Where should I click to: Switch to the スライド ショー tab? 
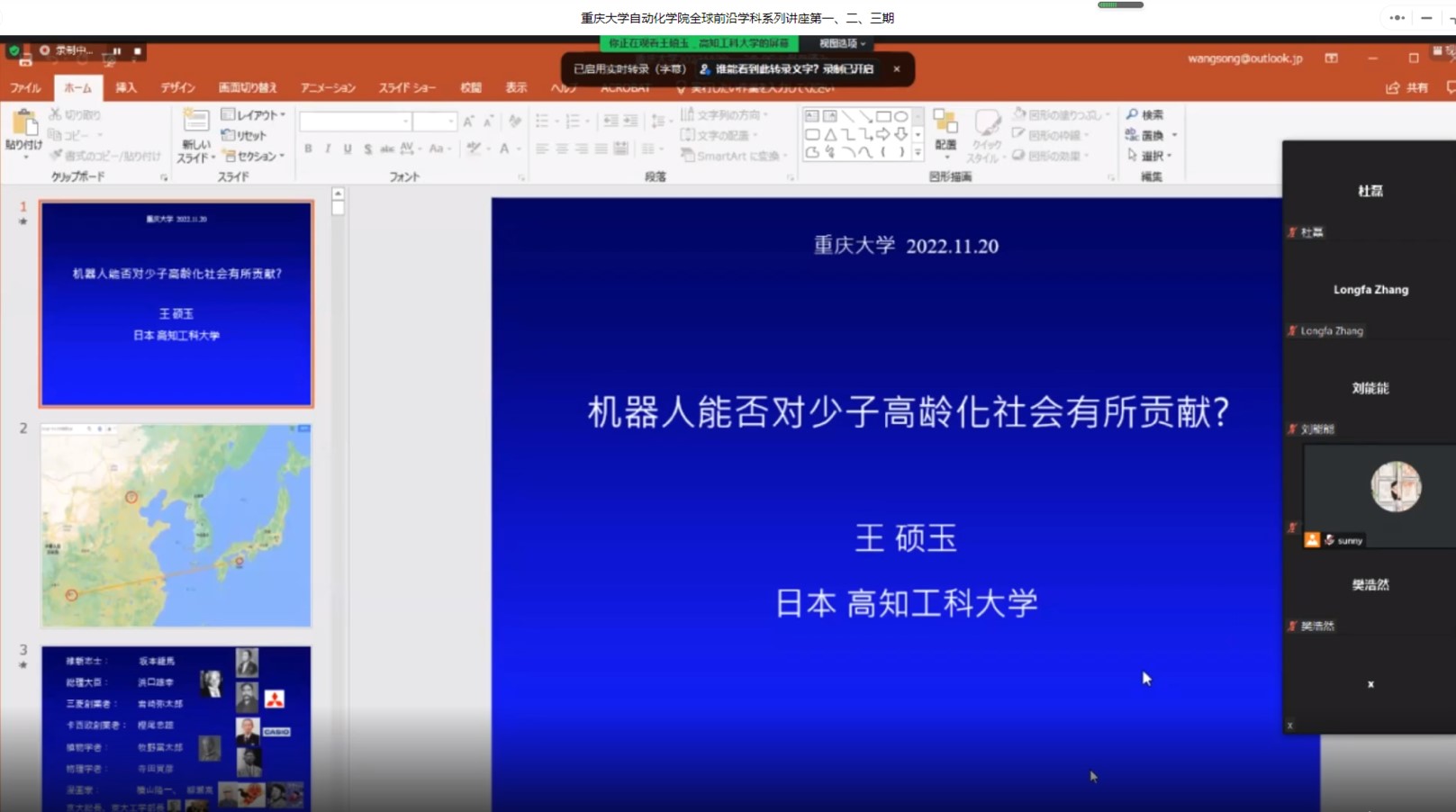(407, 87)
